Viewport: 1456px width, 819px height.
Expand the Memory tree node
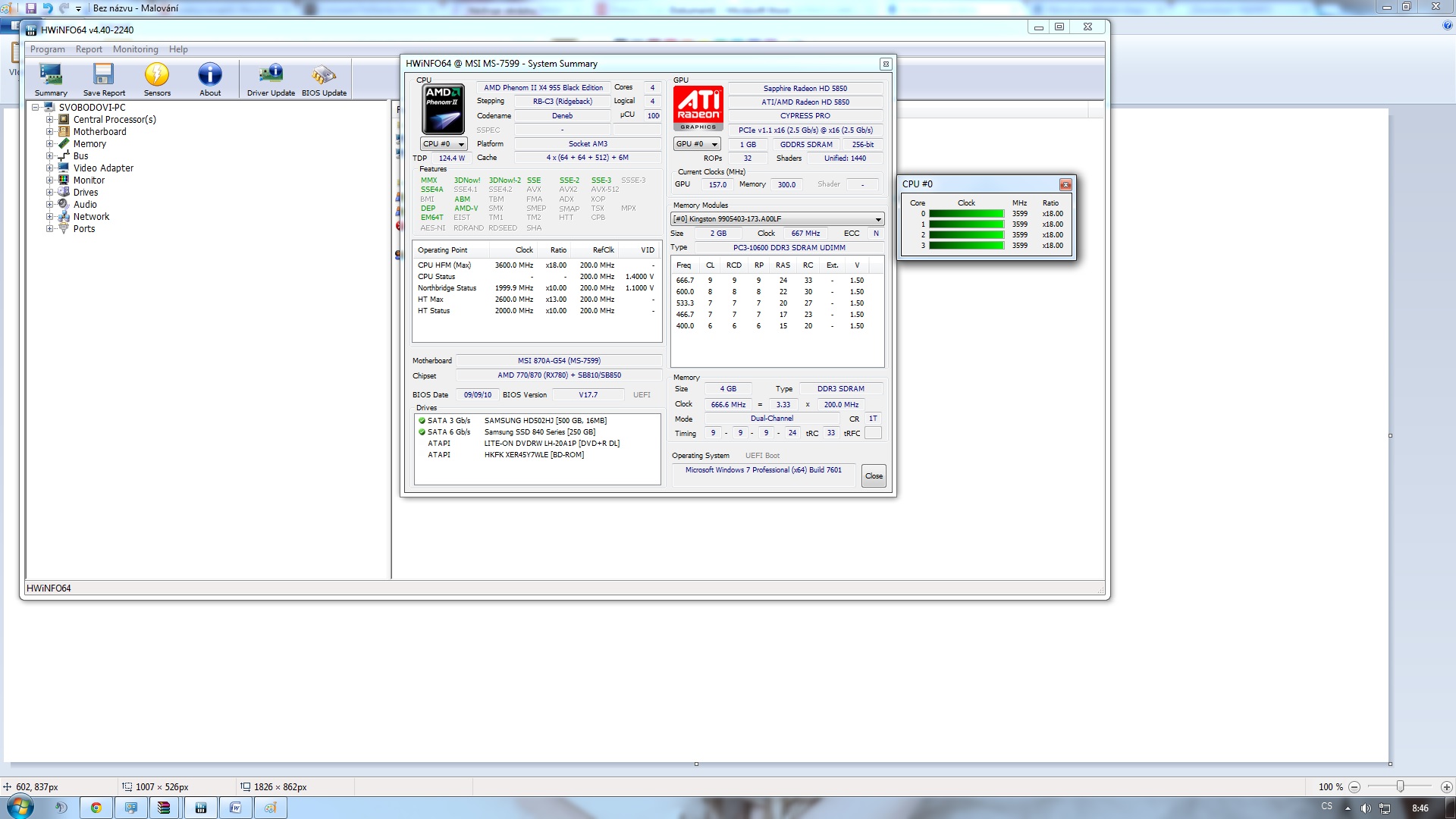click(49, 144)
